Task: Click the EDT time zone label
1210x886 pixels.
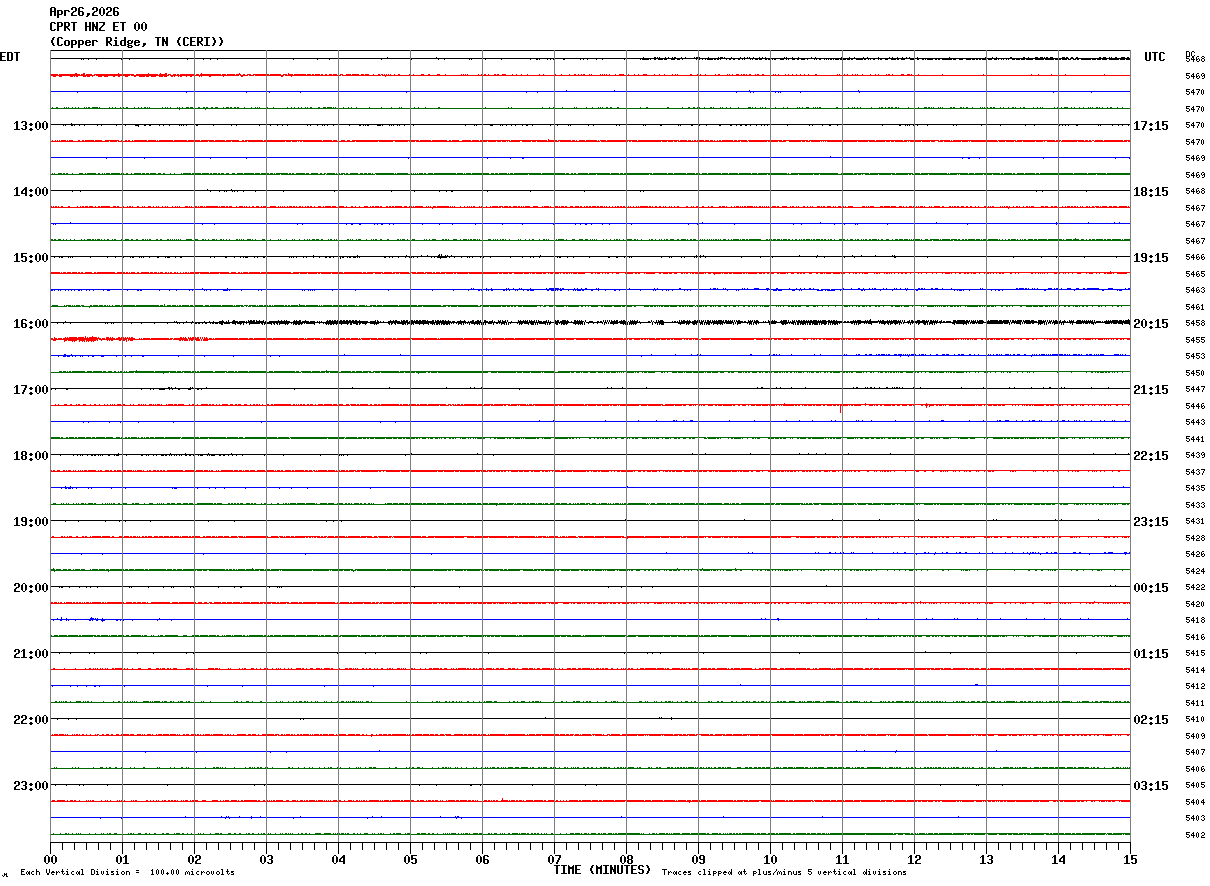Action: coord(10,57)
